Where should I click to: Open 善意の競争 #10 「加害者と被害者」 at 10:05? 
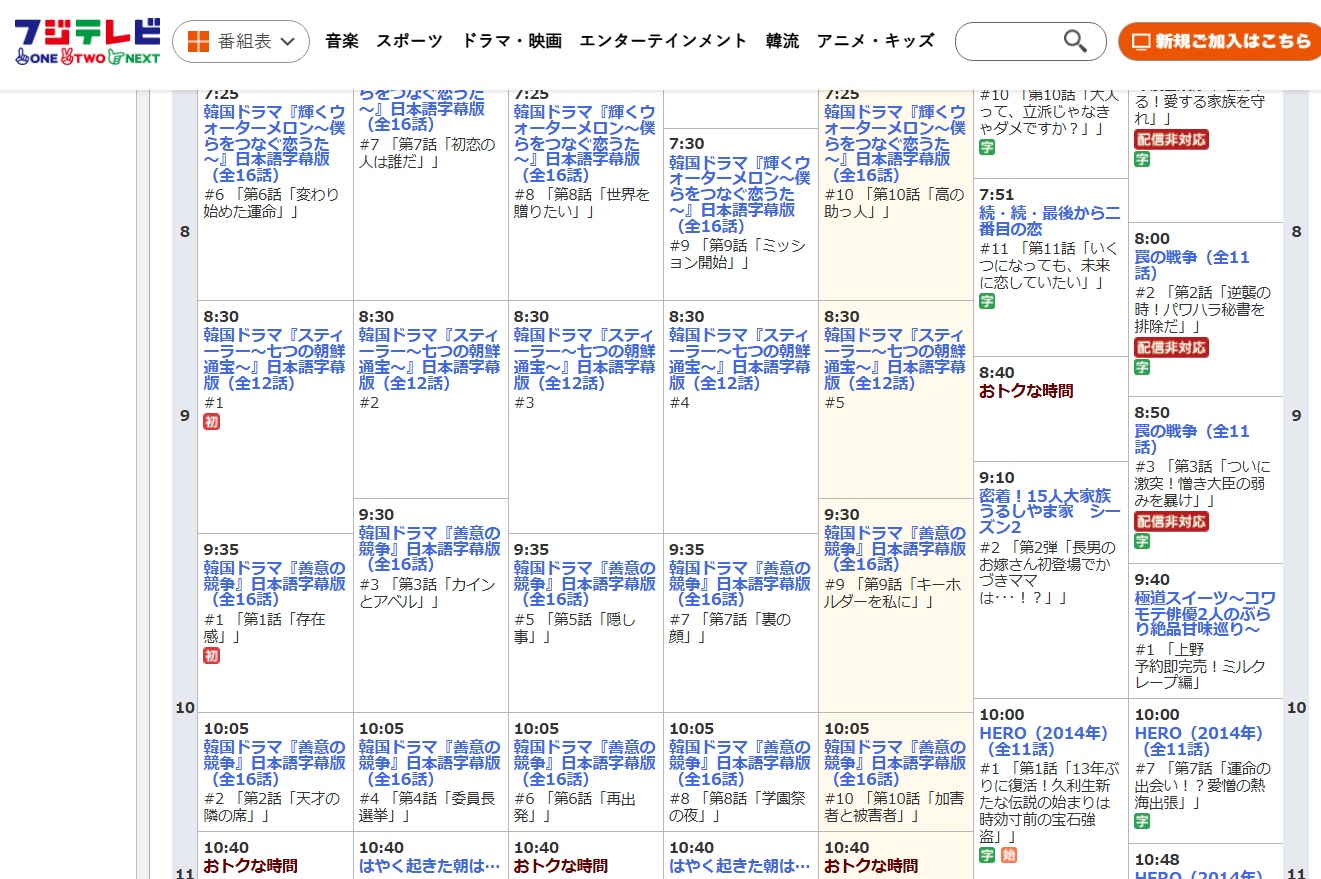895,762
